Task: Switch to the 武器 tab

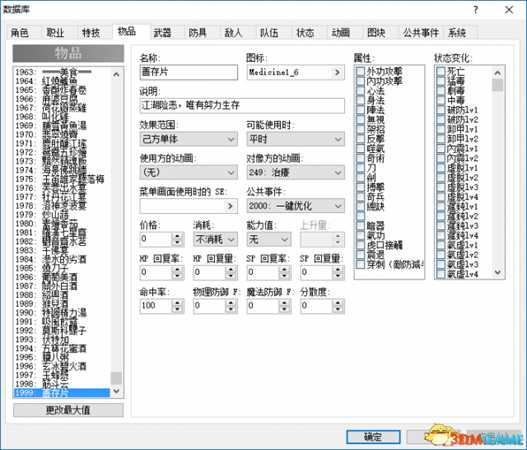Action: pos(162,33)
